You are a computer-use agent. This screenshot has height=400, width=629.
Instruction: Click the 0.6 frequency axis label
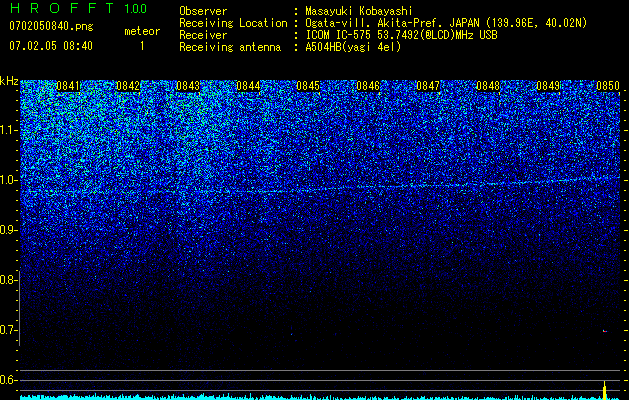(x=7, y=380)
